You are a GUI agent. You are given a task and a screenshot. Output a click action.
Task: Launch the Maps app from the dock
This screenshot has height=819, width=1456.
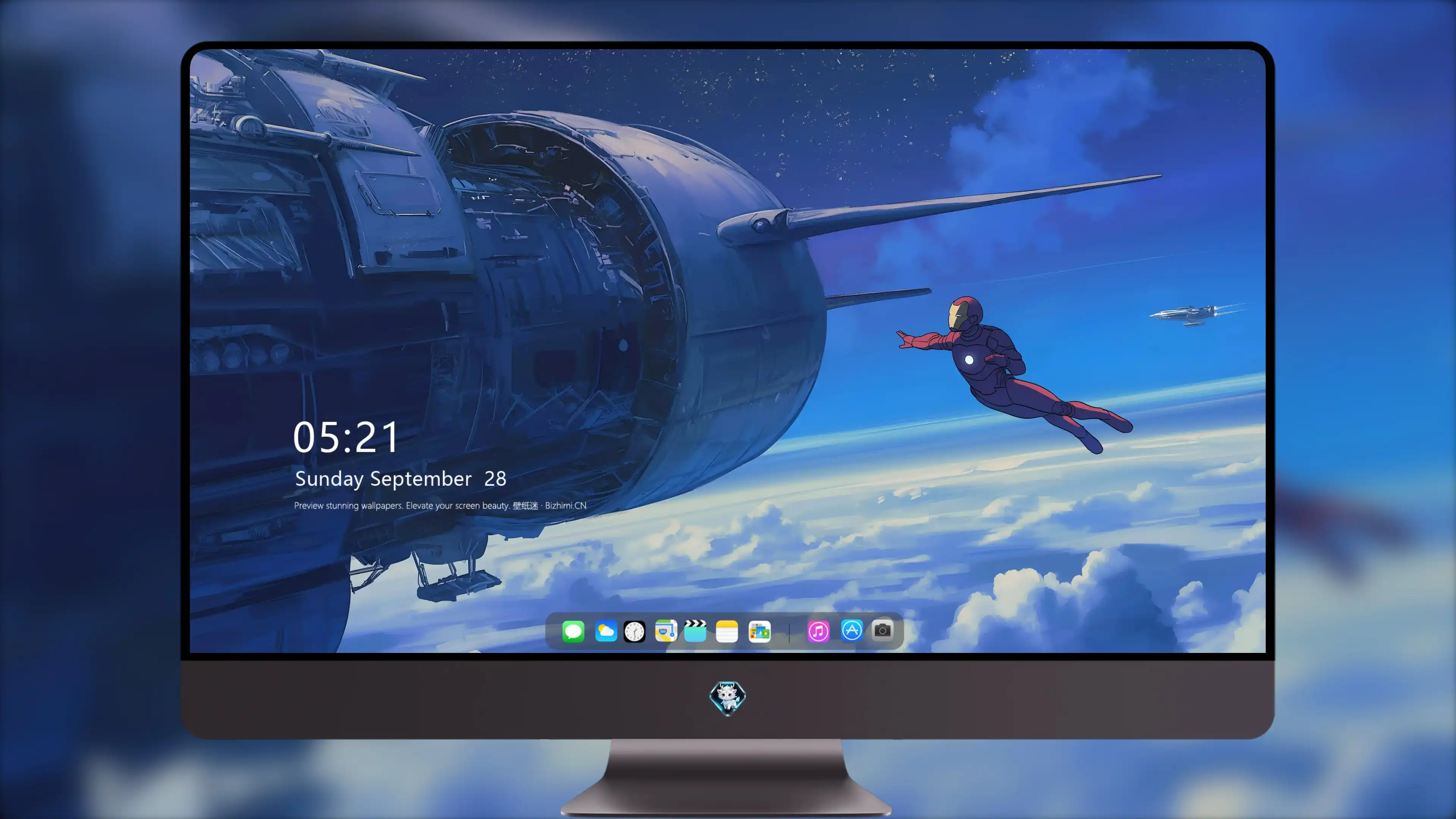pos(666,631)
